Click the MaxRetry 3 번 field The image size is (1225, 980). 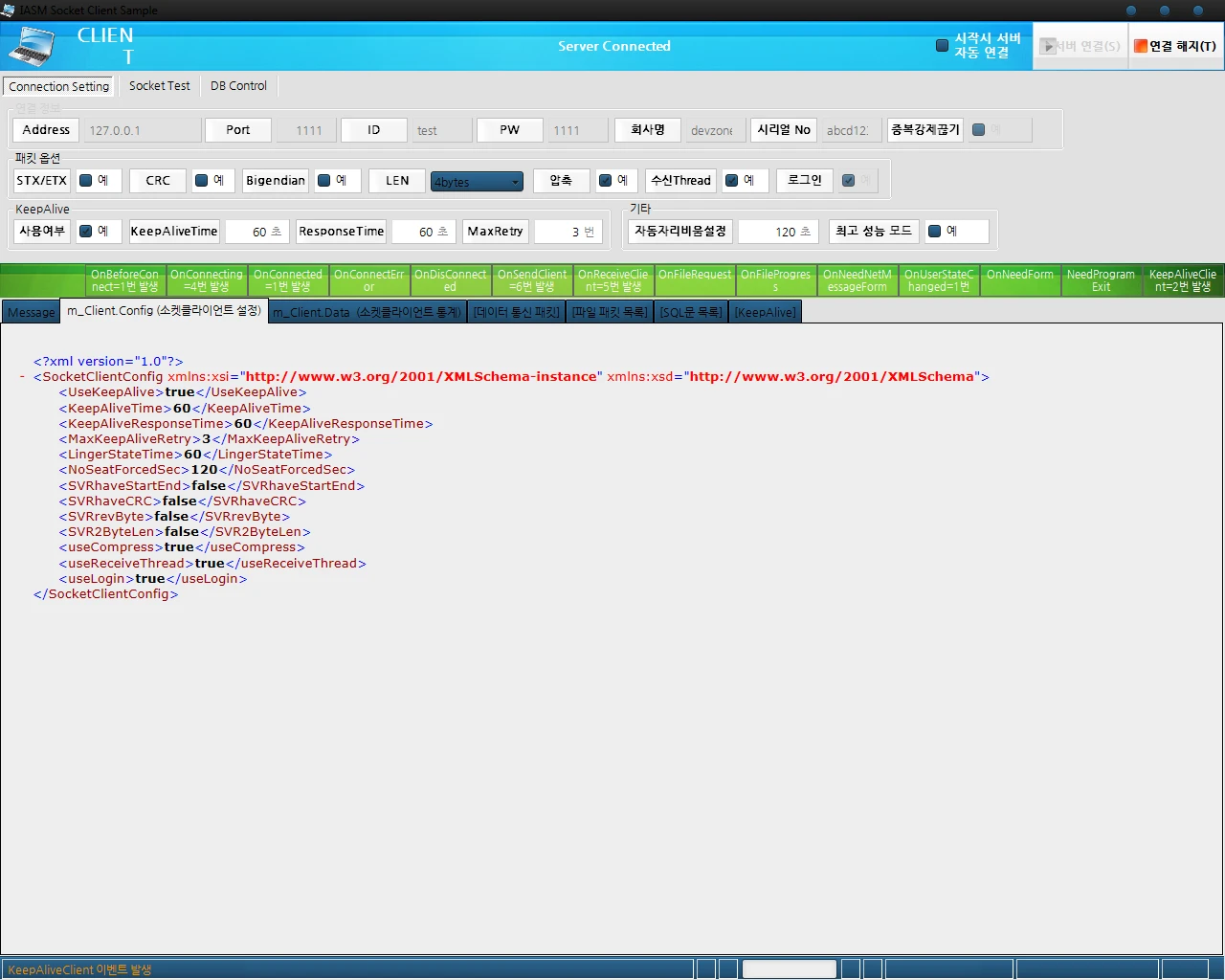pos(568,232)
